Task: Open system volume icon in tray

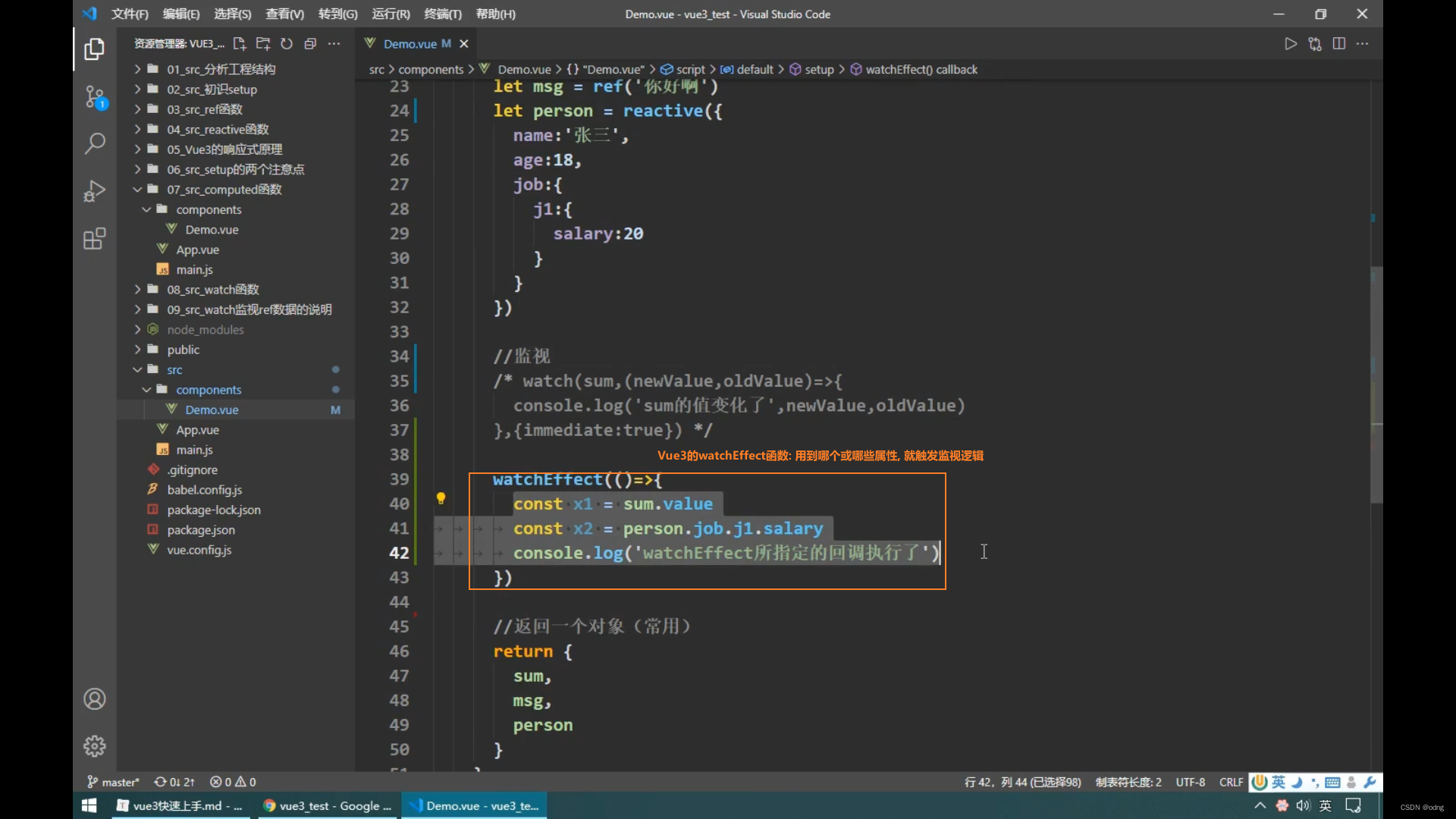Action: 1304,805
